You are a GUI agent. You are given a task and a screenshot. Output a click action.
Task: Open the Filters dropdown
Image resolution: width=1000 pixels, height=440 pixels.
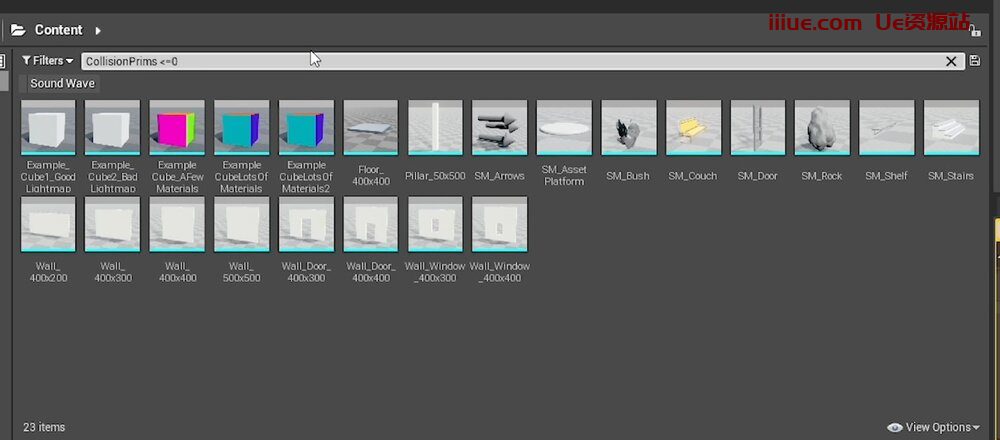(47, 61)
